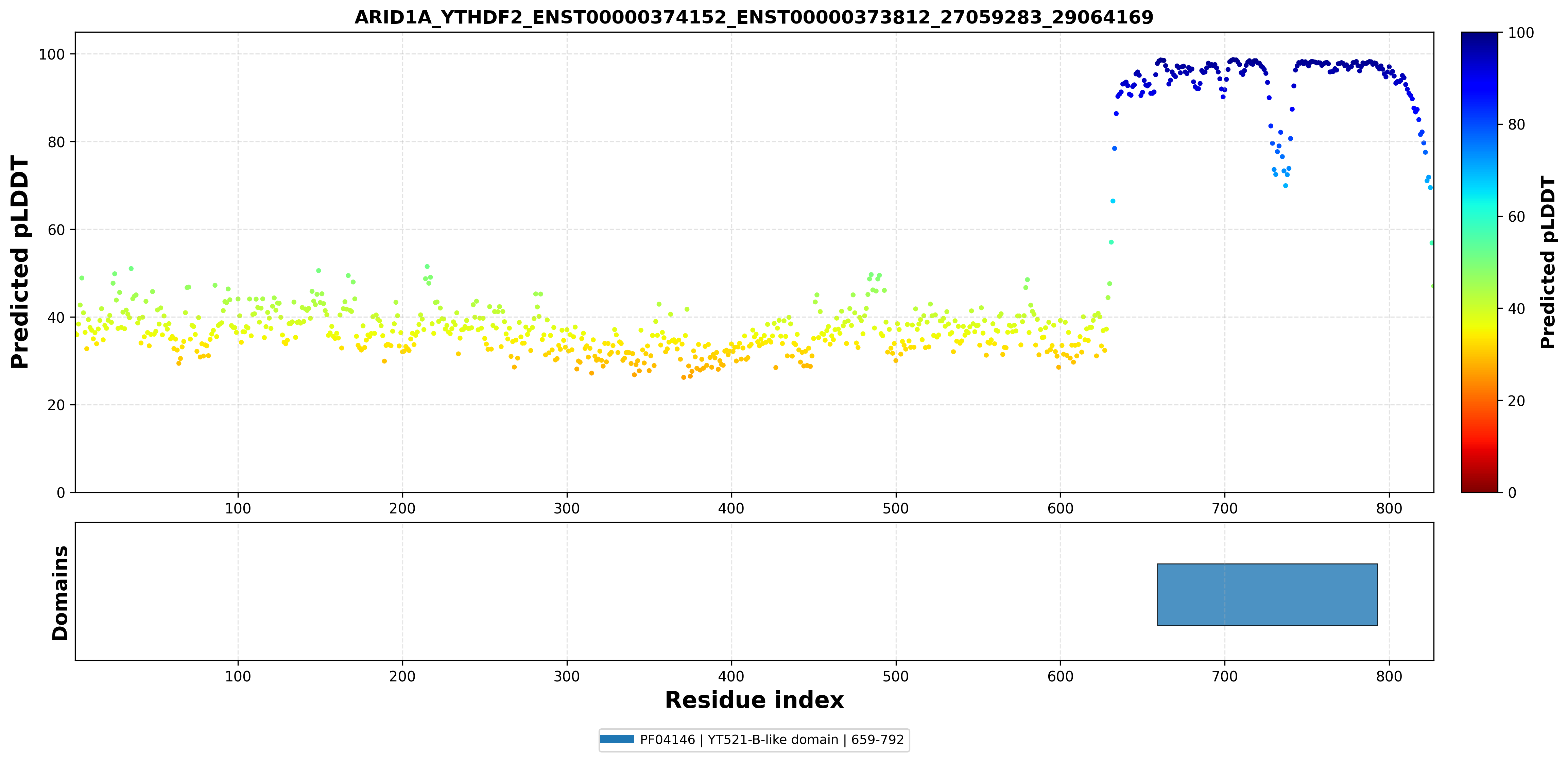Click the lowest light-blue point in the residue 735 dip
This screenshot has height=762, width=1568.
pos(1286,186)
